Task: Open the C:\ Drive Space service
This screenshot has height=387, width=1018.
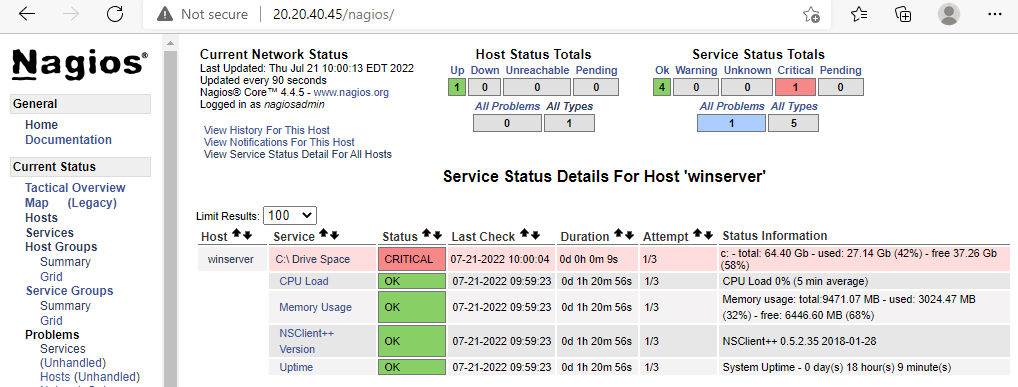Action: 312,259
